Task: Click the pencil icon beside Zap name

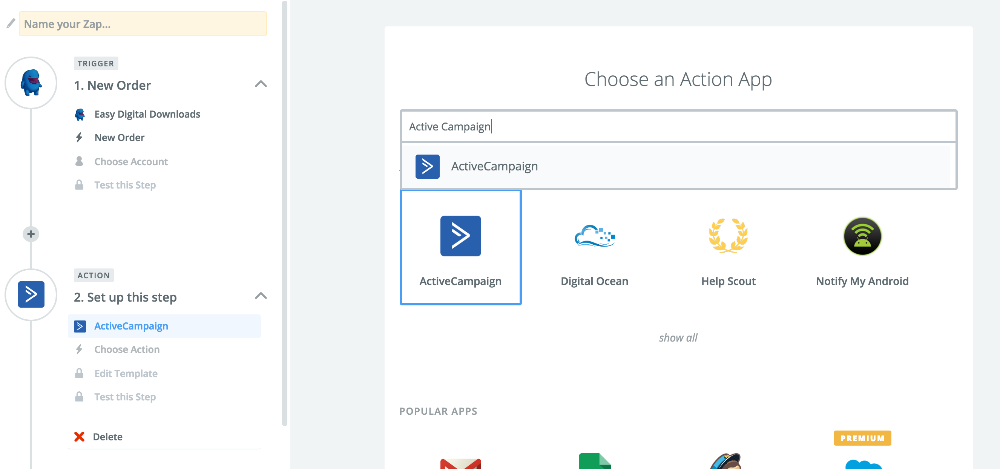Action: (x=11, y=23)
